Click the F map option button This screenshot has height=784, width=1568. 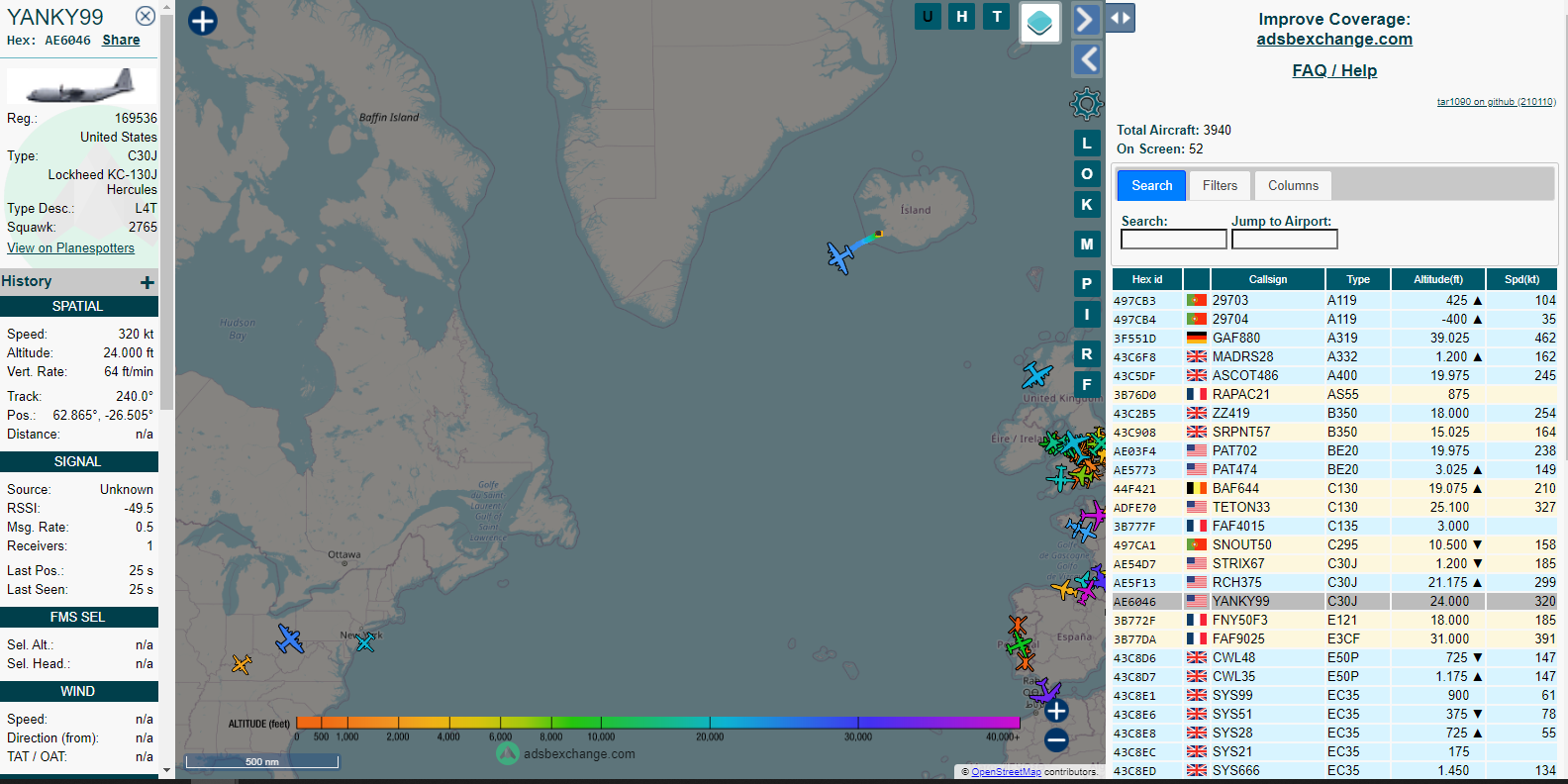[x=1087, y=384]
